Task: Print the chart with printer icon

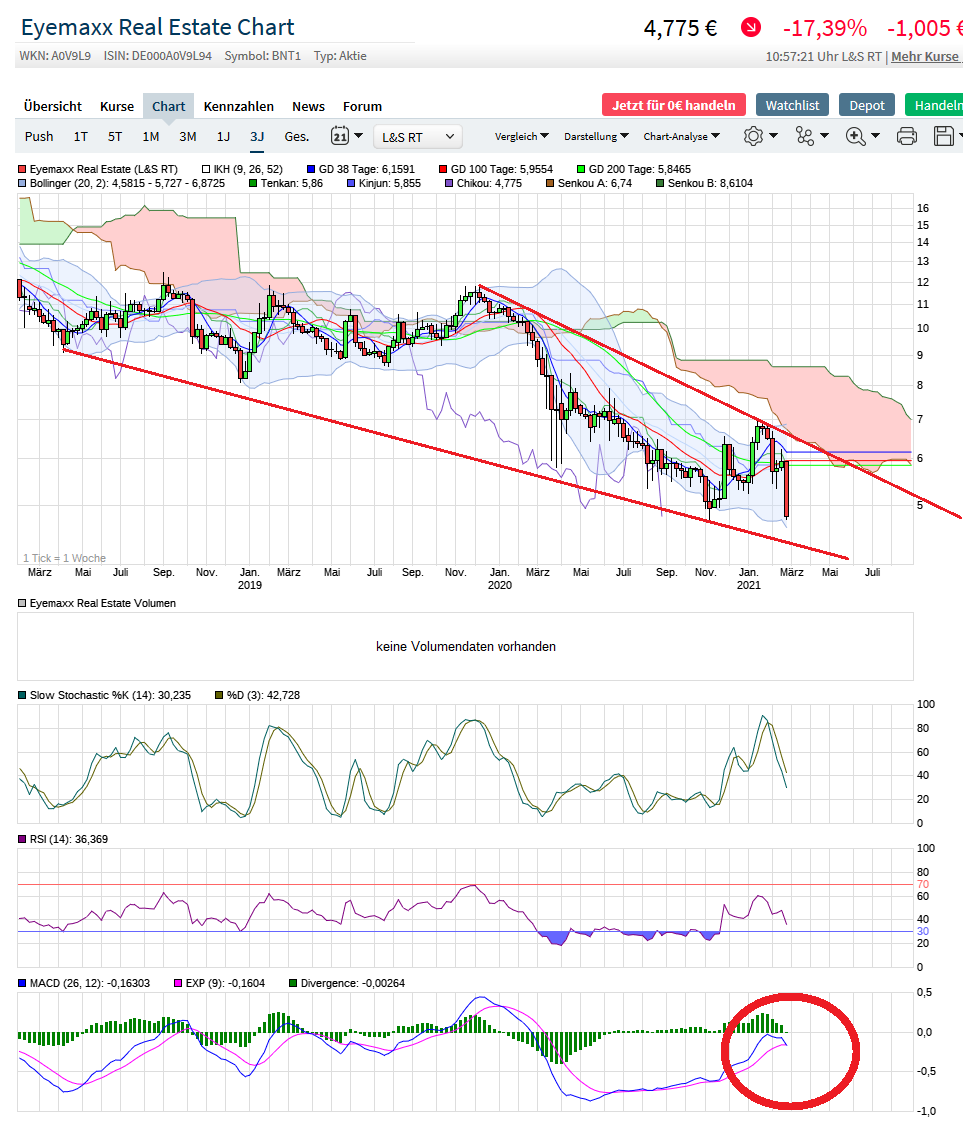Action: tap(906, 136)
